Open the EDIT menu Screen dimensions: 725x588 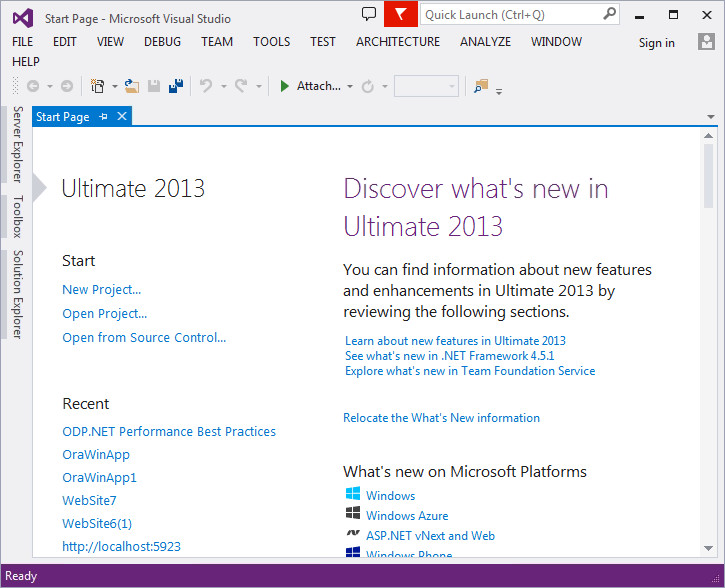pos(65,42)
